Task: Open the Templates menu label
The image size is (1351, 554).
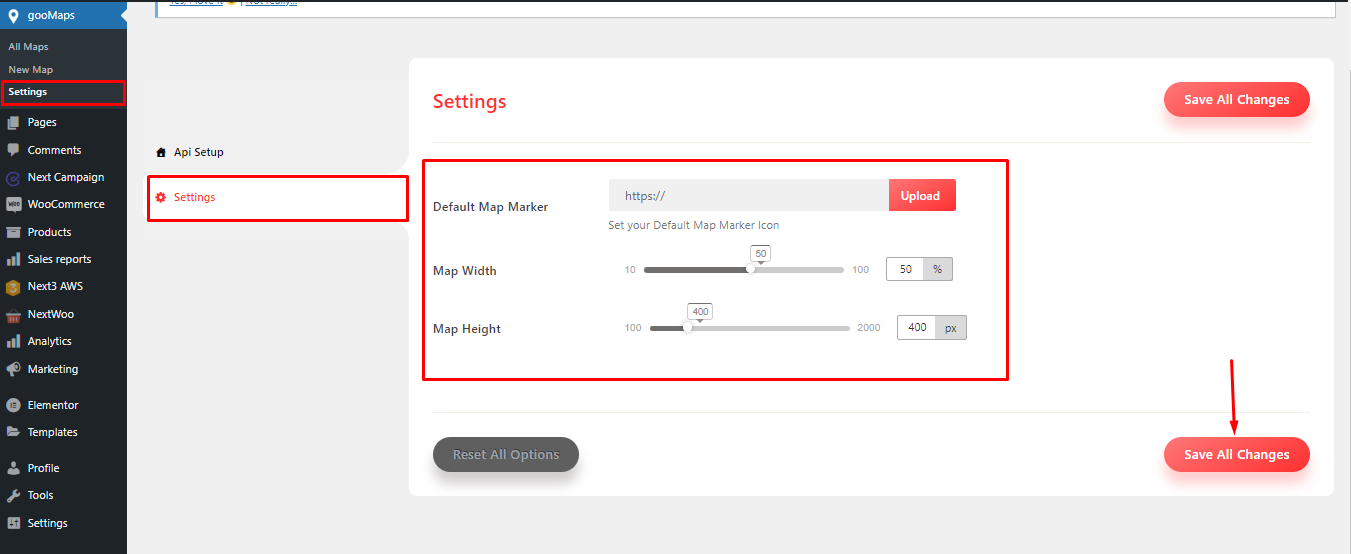Action: pyautogui.click(x=53, y=432)
